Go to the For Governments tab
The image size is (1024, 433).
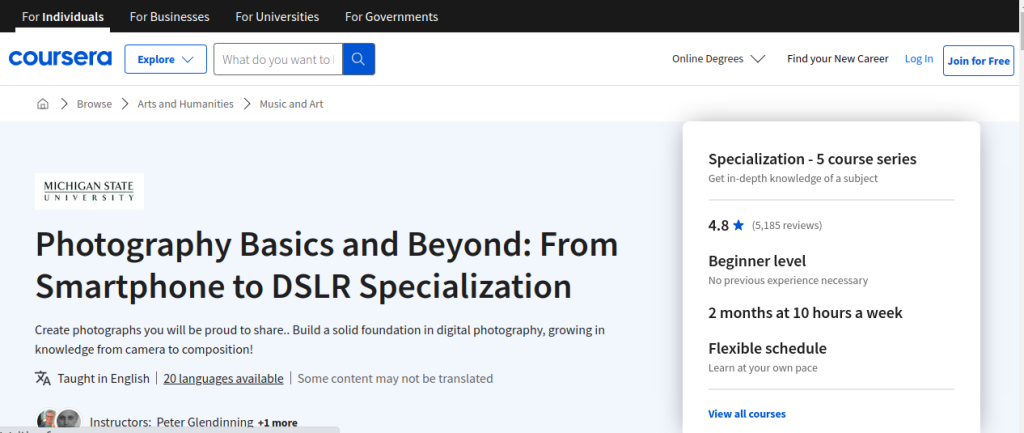[x=391, y=16]
